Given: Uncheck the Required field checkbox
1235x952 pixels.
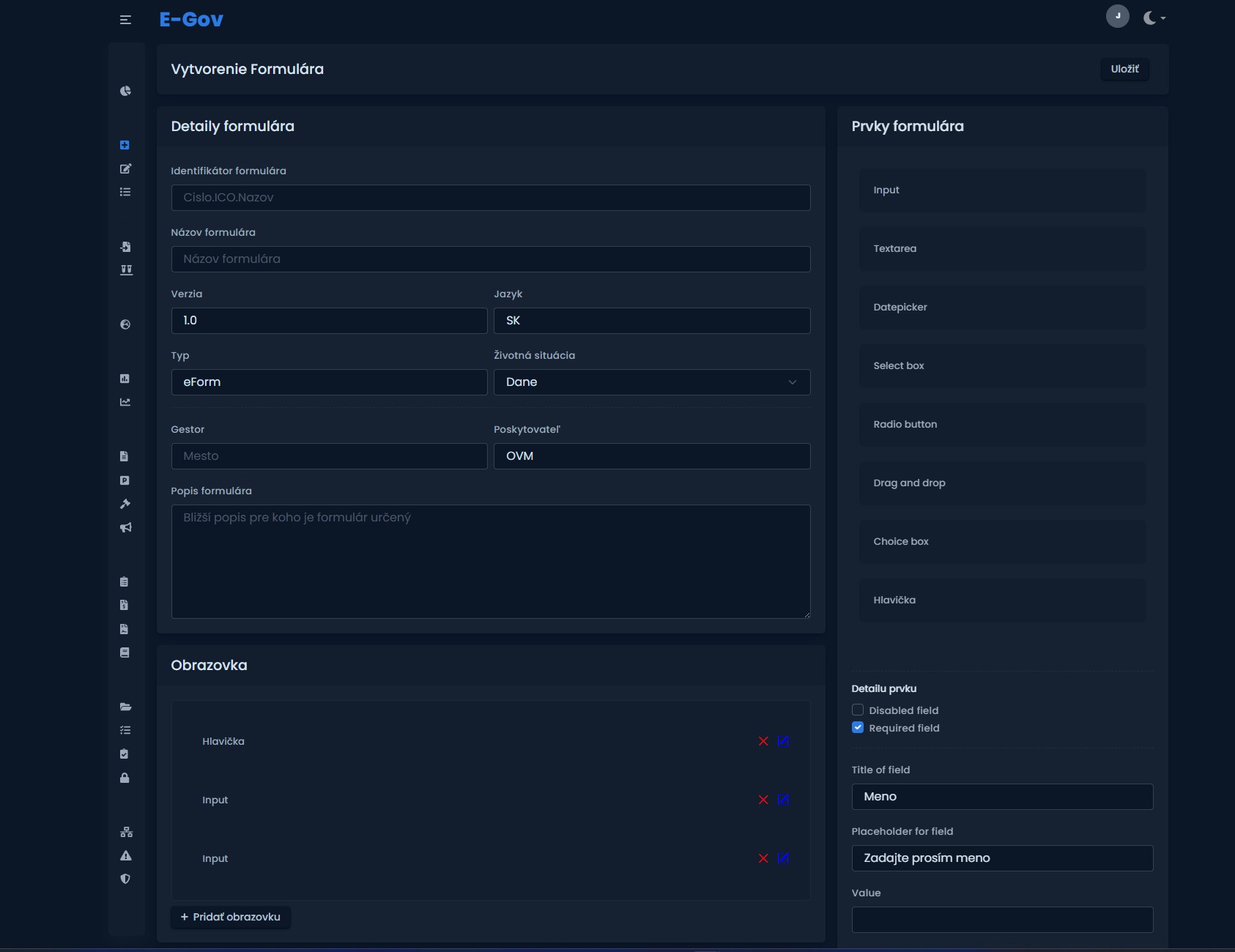Looking at the screenshot, I should pos(858,727).
